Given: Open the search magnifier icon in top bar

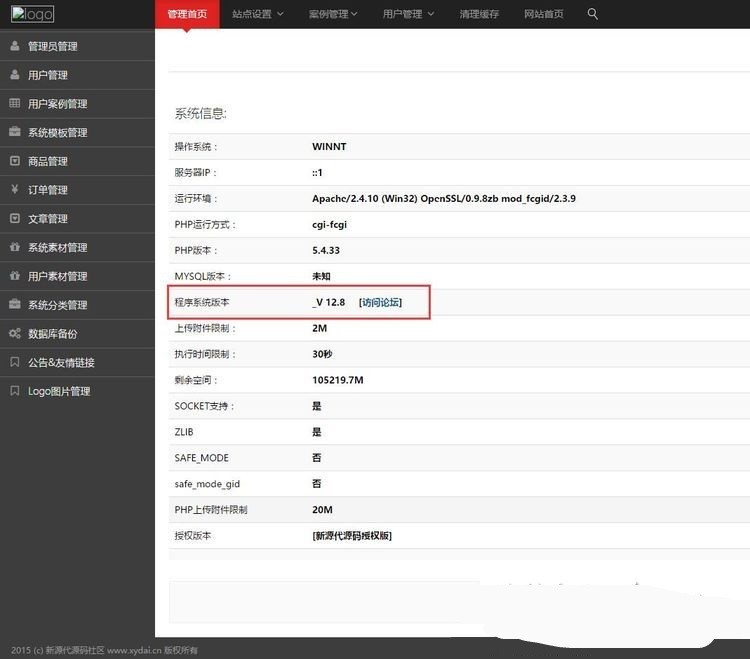Looking at the screenshot, I should (x=592, y=14).
